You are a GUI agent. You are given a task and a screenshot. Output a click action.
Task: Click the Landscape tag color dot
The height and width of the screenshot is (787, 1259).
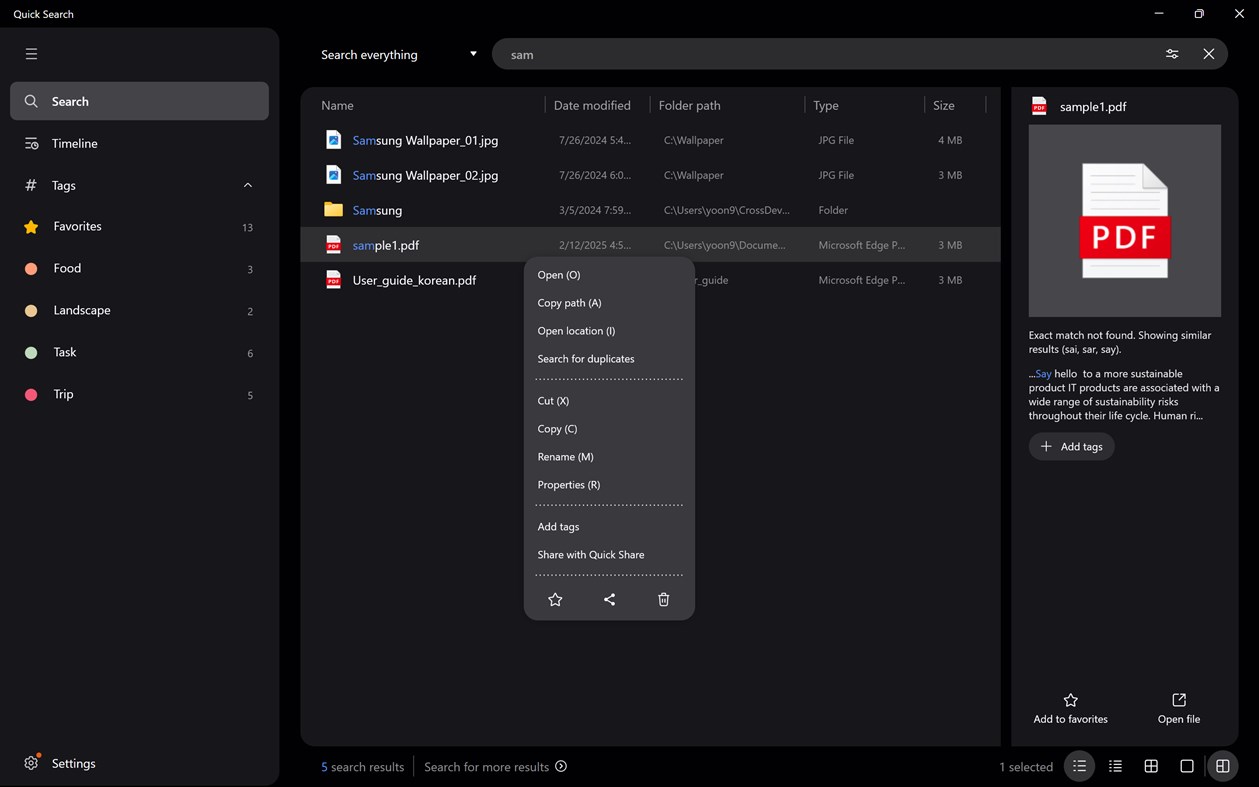[31, 310]
